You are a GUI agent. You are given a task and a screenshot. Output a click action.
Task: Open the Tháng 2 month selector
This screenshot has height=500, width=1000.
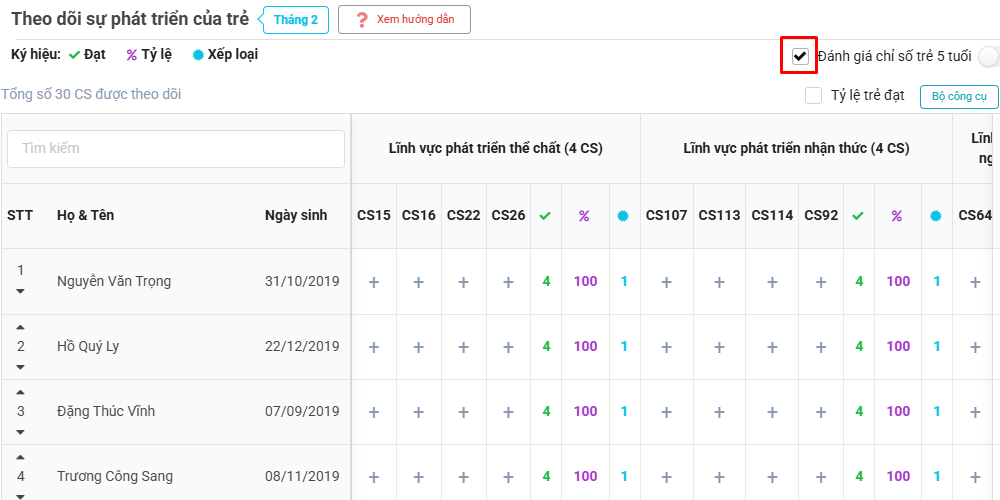(x=296, y=20)
